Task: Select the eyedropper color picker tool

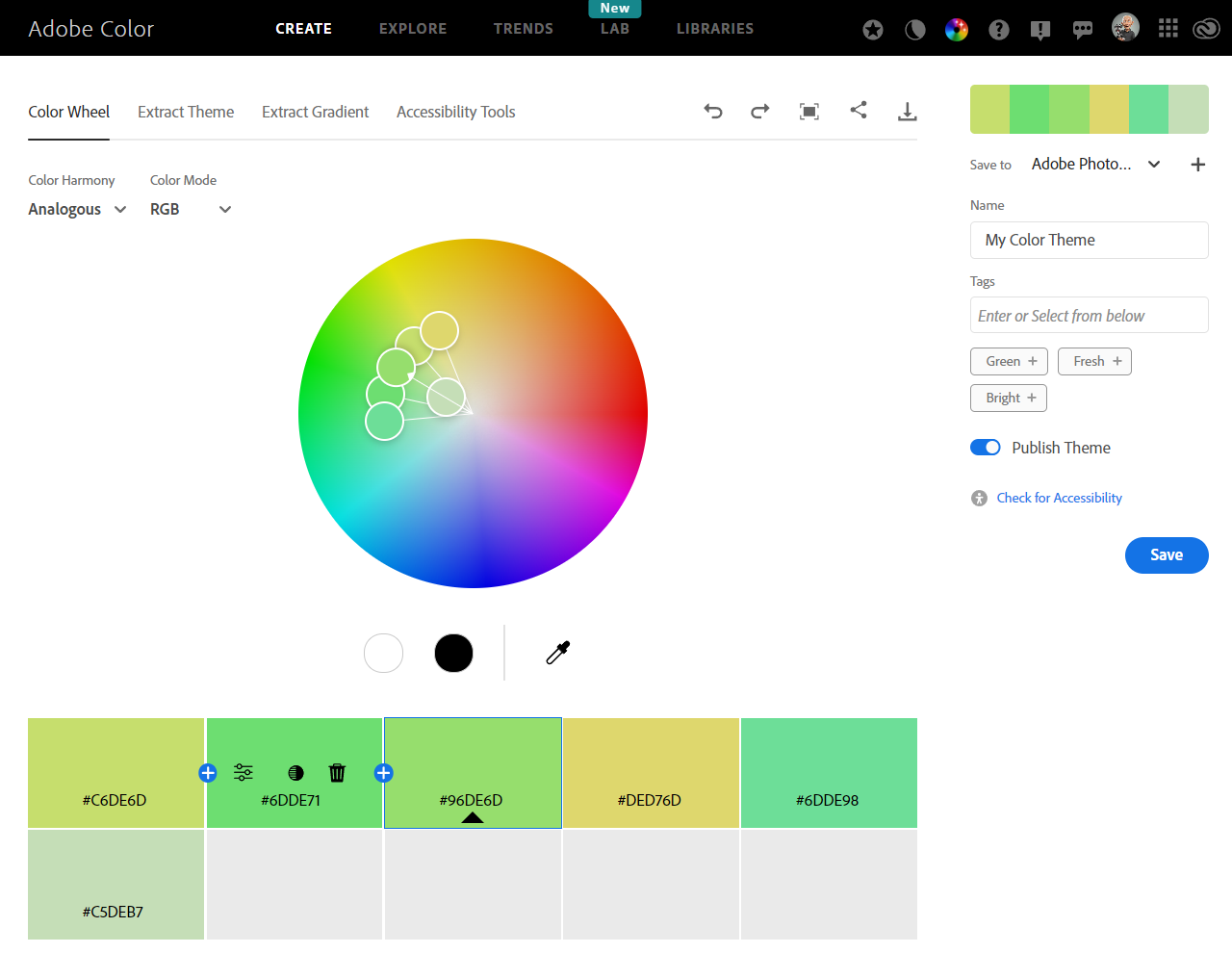Action: tap(558, 653)
